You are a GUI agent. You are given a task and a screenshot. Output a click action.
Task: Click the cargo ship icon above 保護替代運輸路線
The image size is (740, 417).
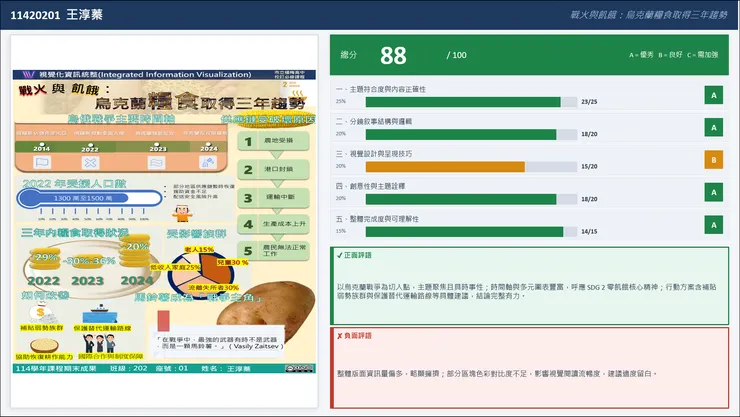tap(100, 314)
